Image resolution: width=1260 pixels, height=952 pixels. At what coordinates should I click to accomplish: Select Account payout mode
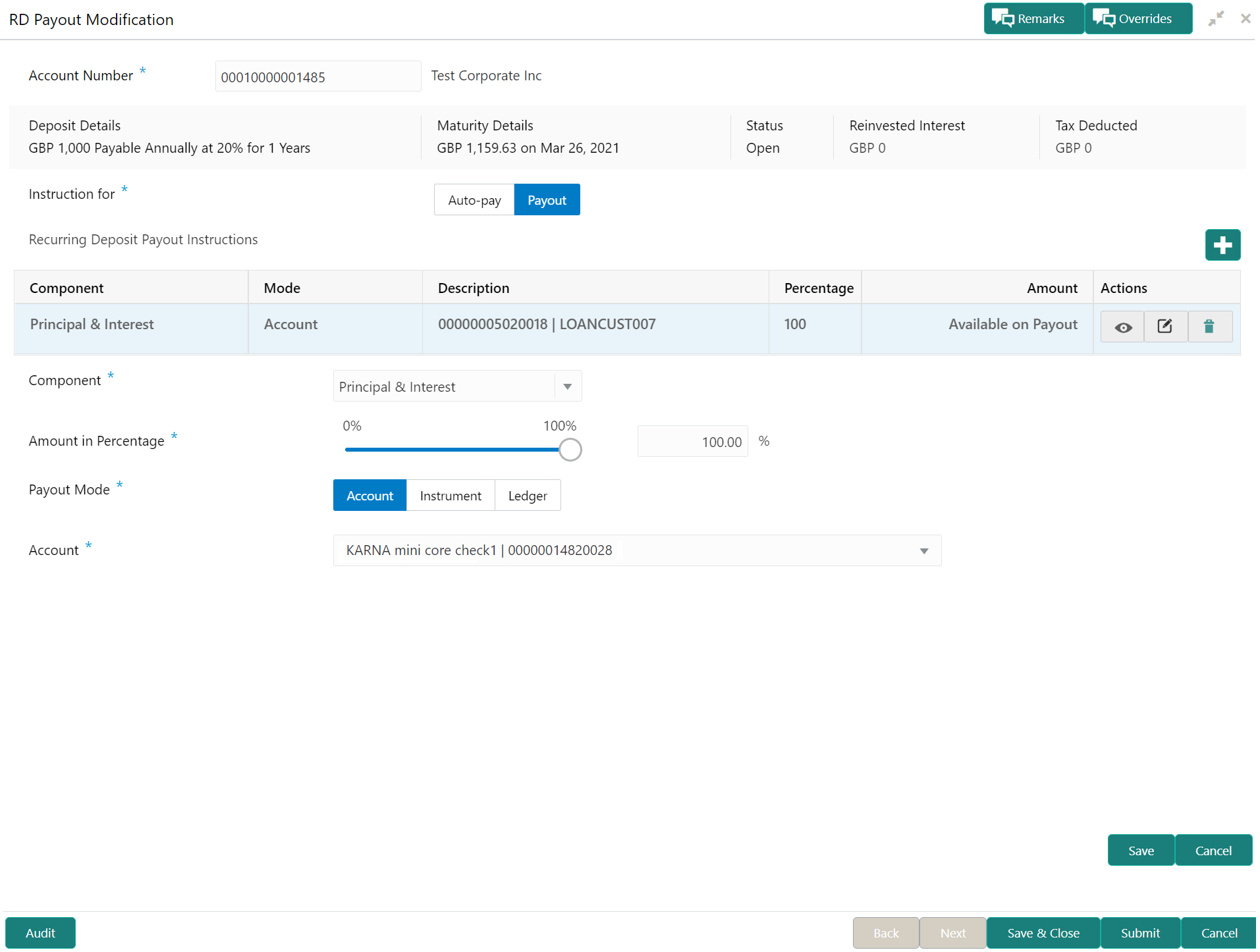(370, 495)
